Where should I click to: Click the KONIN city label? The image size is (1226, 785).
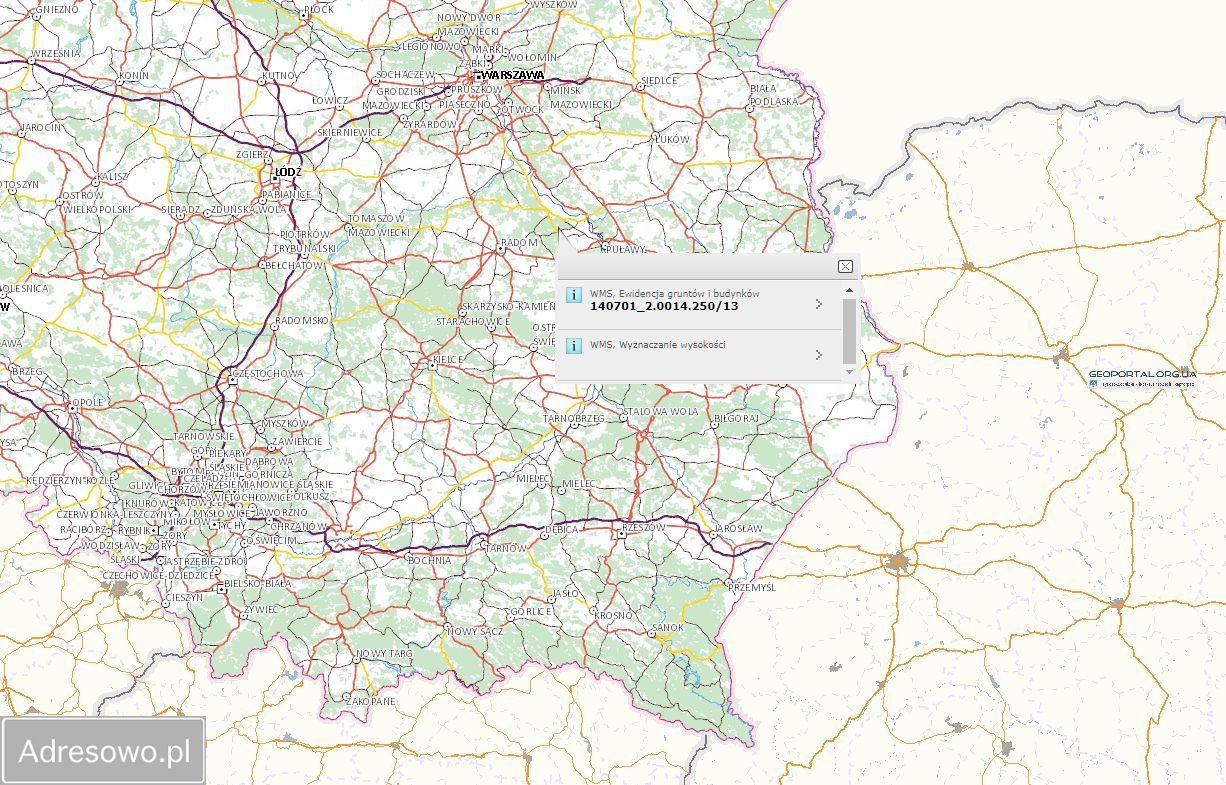(134, 75)
